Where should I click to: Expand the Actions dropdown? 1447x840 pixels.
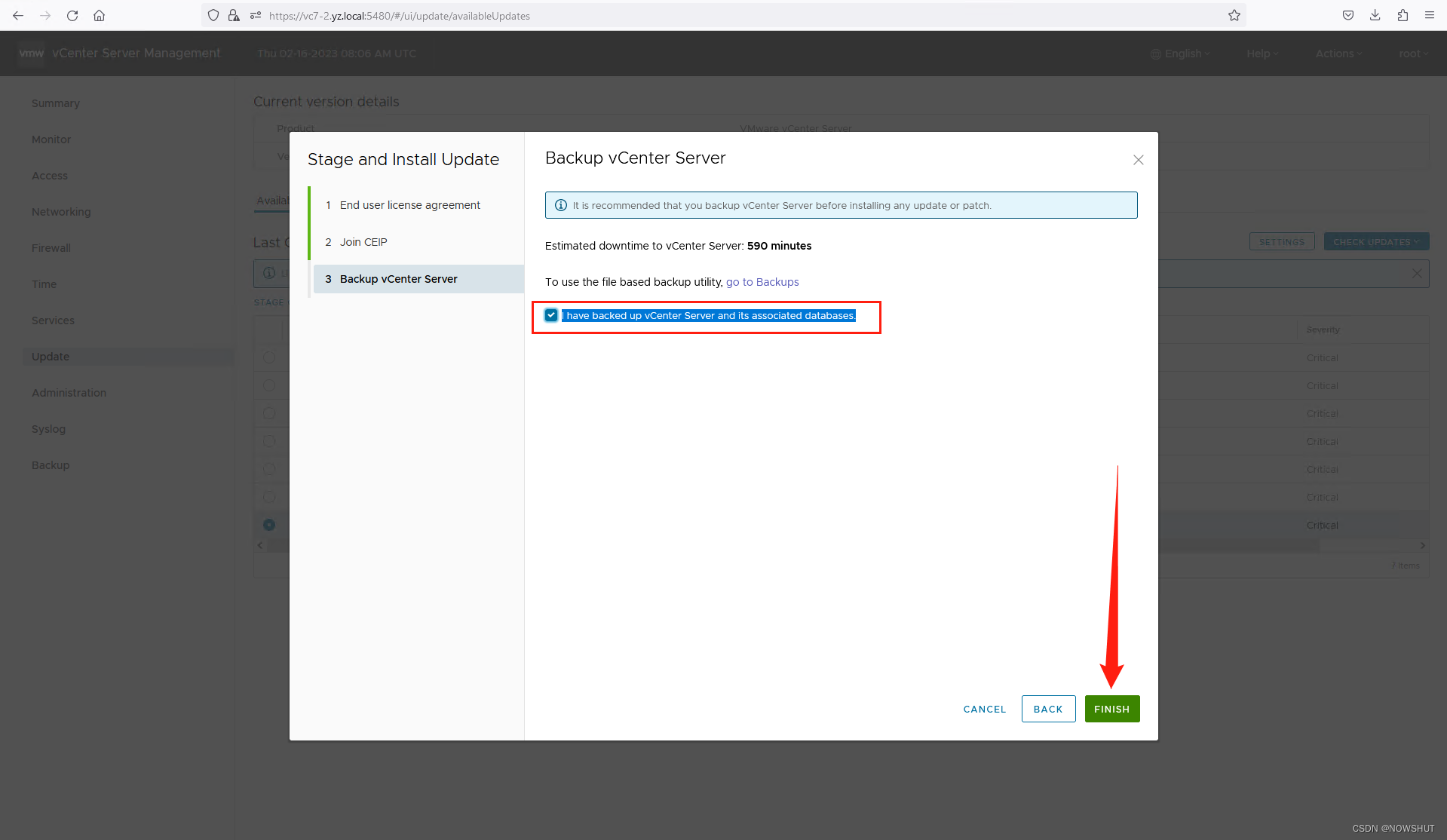coord(1338,53)
